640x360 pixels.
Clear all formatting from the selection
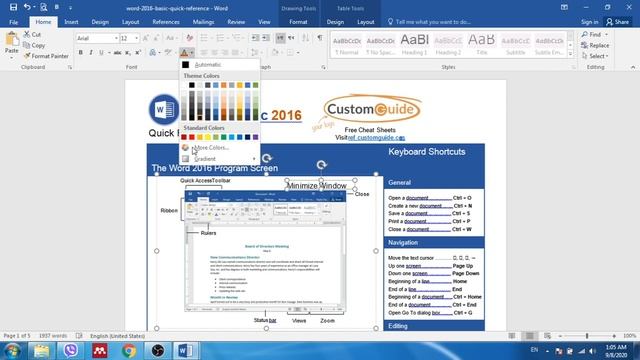[x=189, y=38]
